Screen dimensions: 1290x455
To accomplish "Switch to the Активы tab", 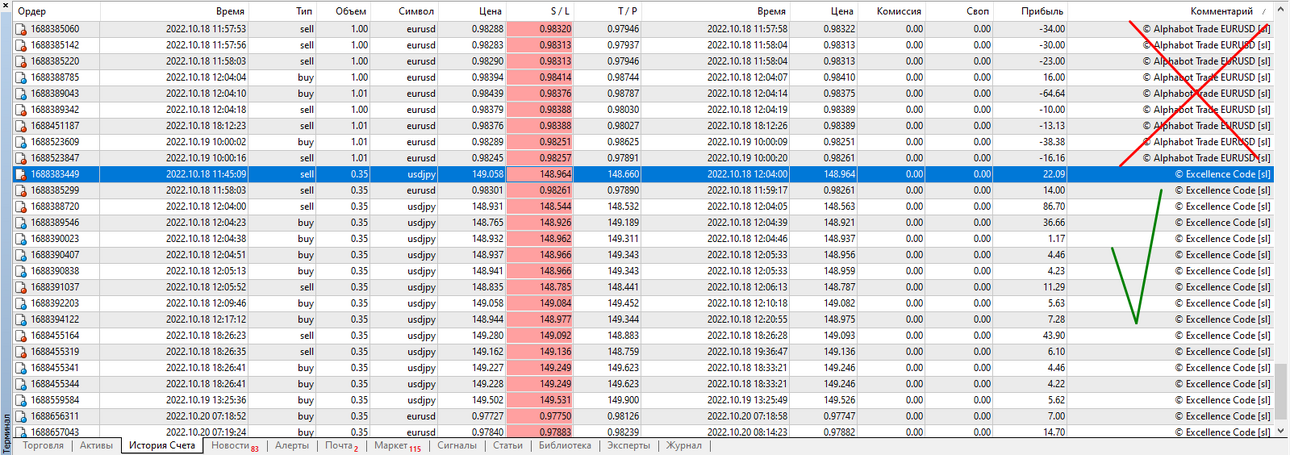I will coord(96,446).
